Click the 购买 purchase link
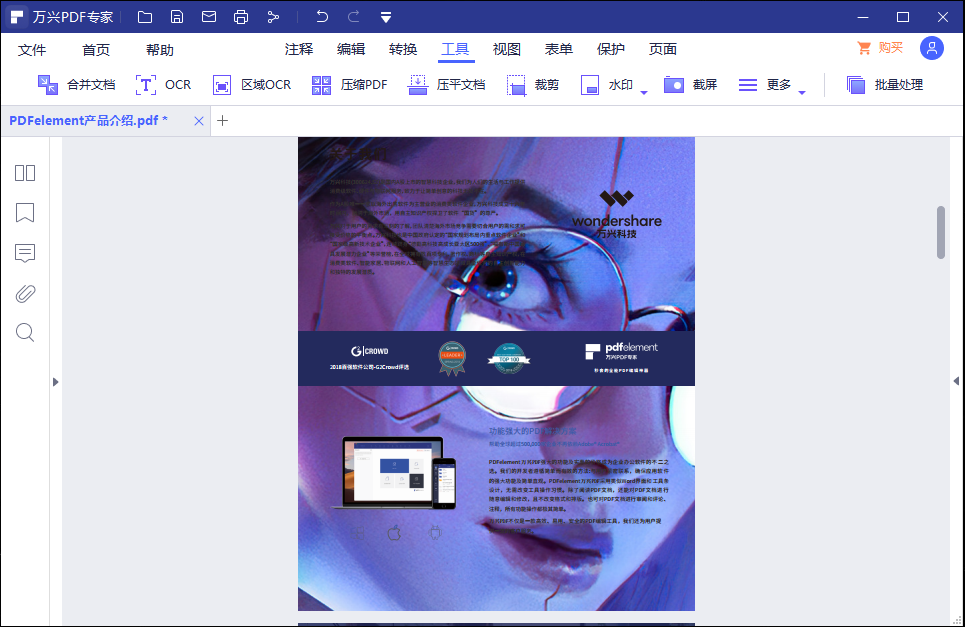Screen dimensions: 965x627 click(889, 47)
